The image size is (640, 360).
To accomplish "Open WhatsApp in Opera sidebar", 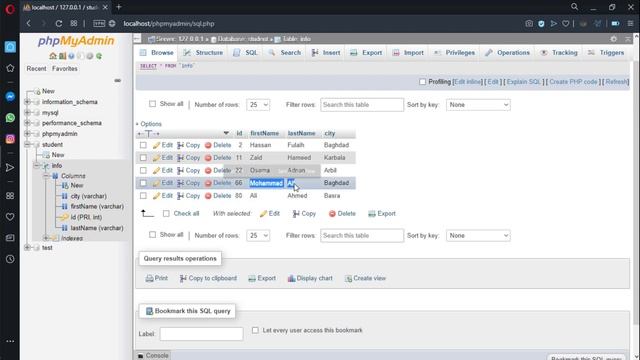I will (x=10, y=118).
